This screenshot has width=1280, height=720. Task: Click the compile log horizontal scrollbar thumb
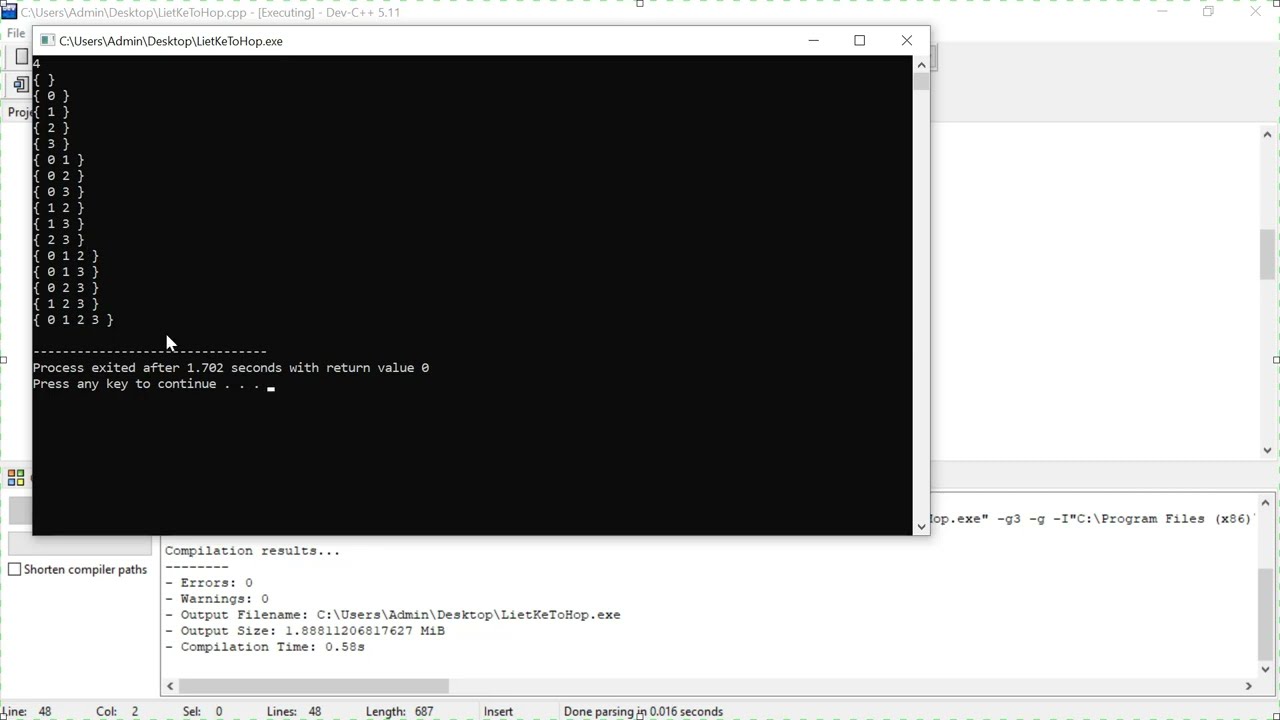pyautogui.click(x=313, y=686)
